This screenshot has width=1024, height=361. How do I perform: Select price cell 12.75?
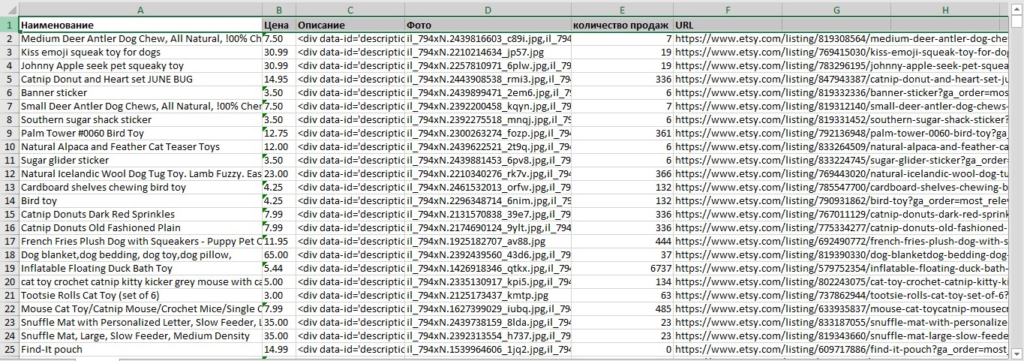pyautogui.click(x=279, y=133)
